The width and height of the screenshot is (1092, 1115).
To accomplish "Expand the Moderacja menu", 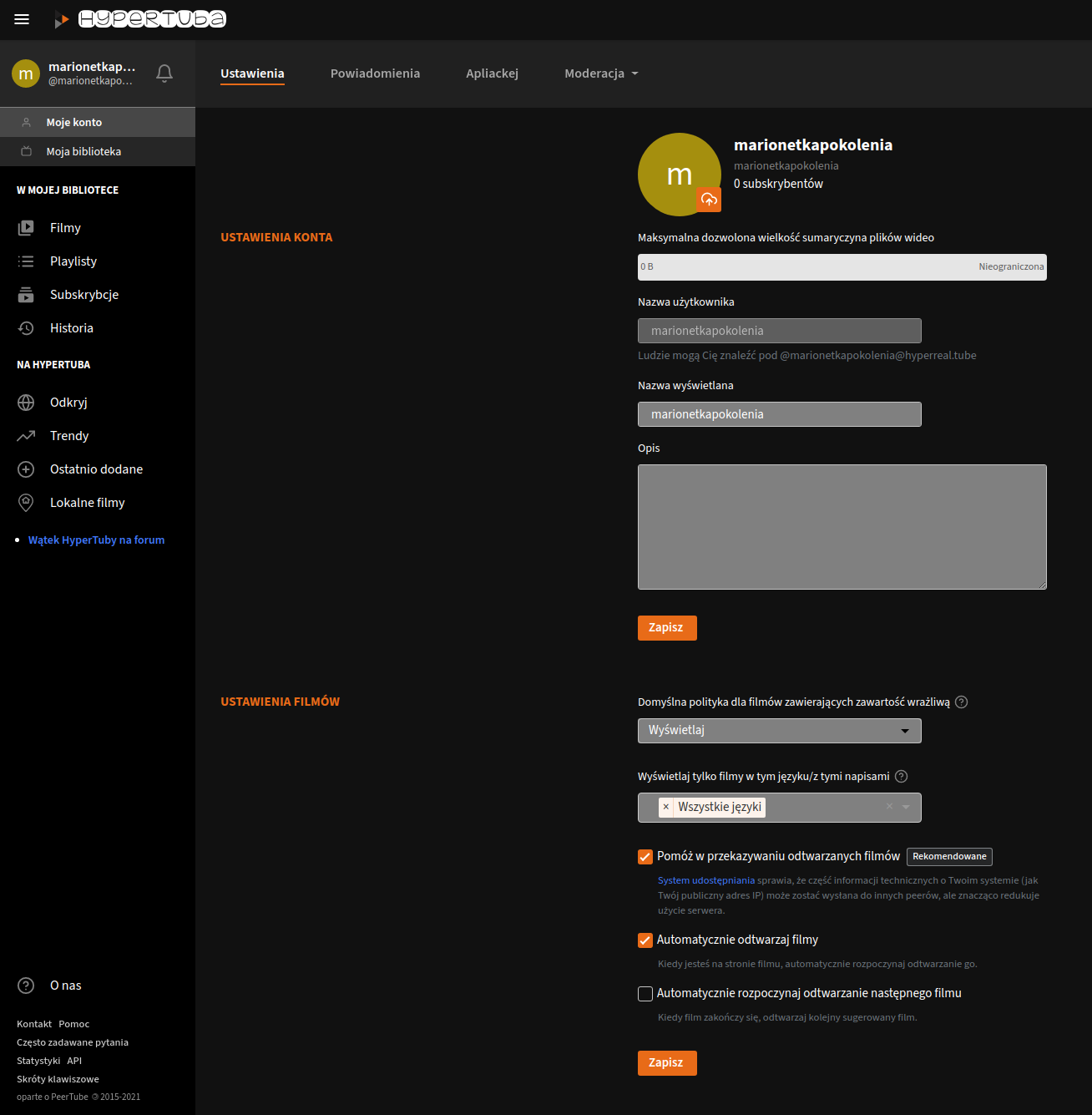I will tap(601, 73).
